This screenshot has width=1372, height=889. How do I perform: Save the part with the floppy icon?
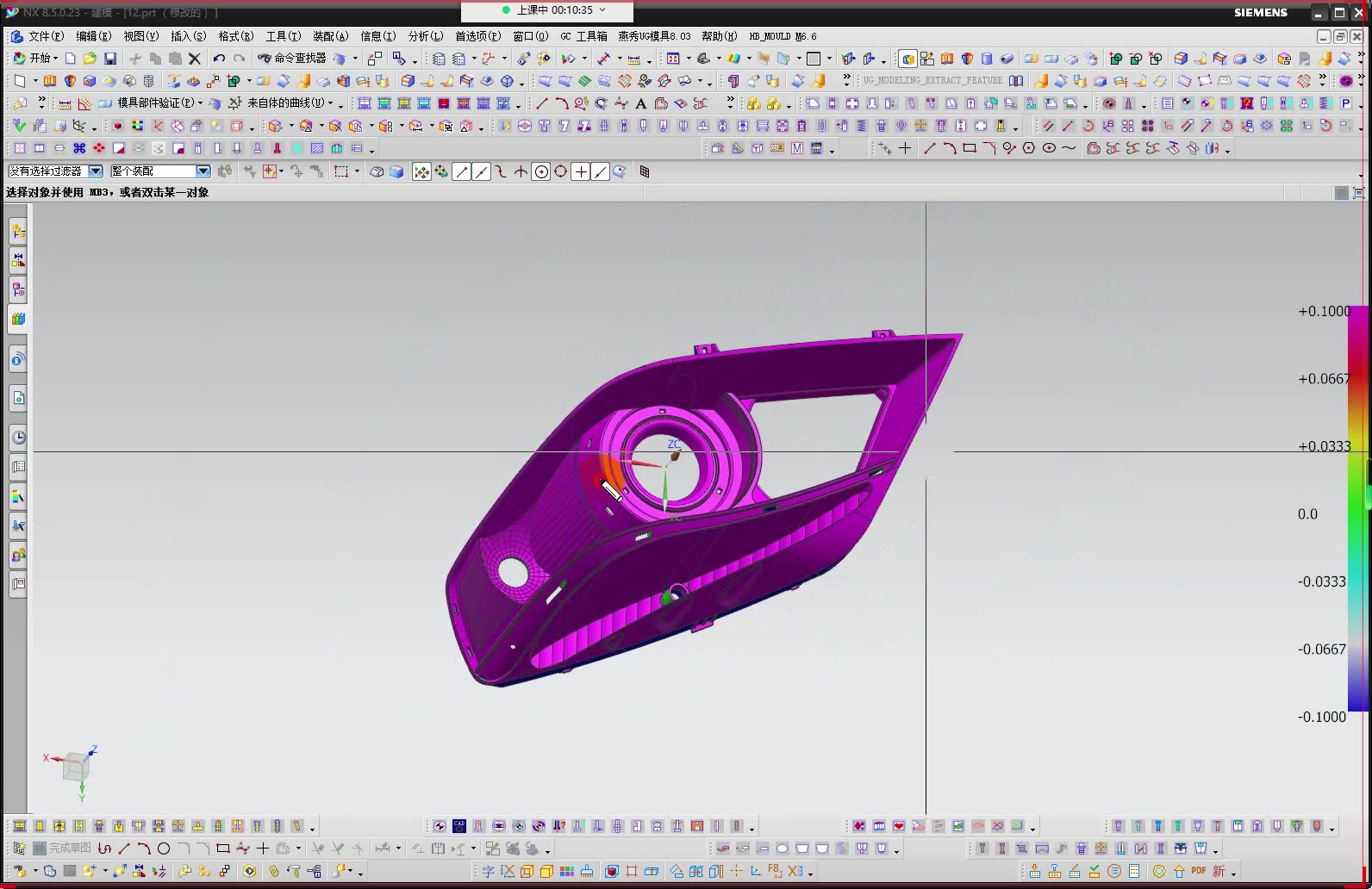110,59
